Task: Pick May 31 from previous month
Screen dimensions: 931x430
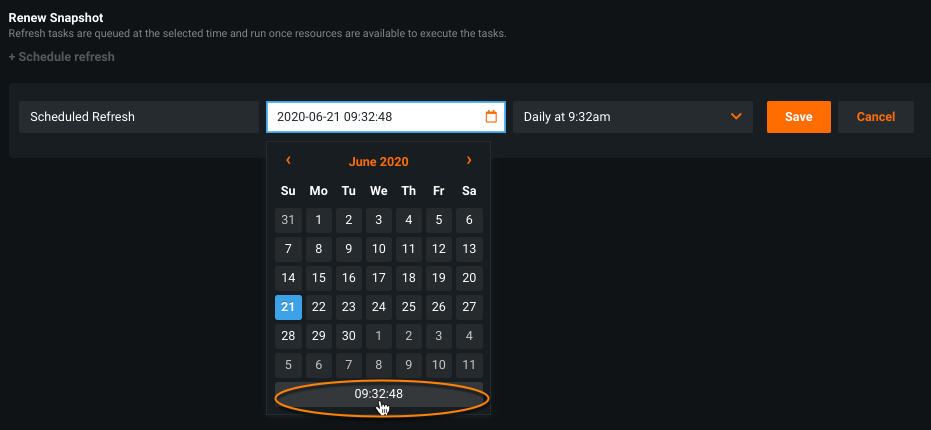Action: pyautogui.click(x=288, y=220)
